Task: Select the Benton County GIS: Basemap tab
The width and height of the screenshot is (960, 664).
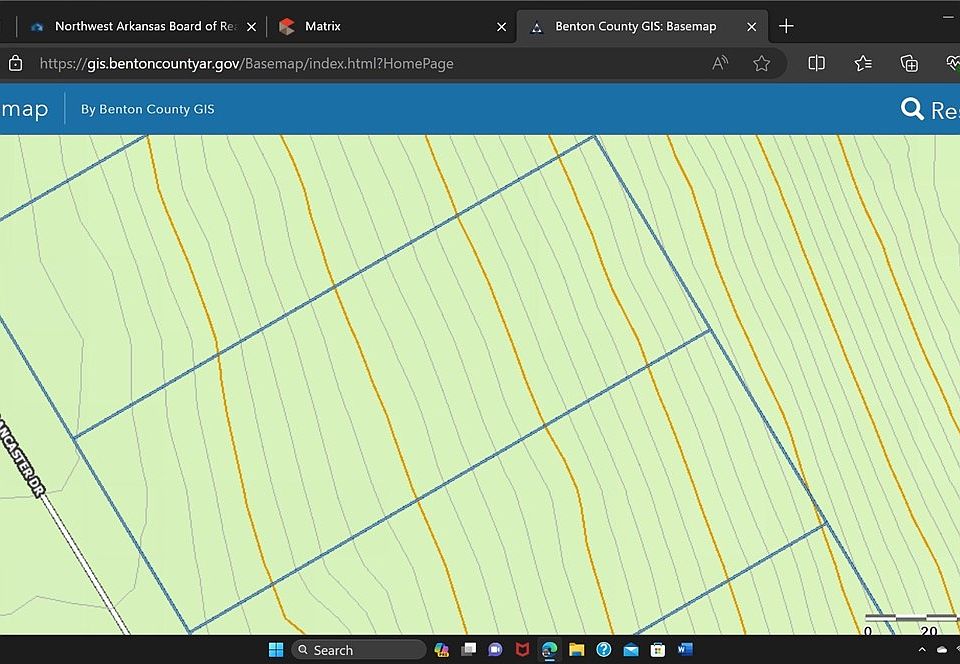Action: click(x=642, y=26)
